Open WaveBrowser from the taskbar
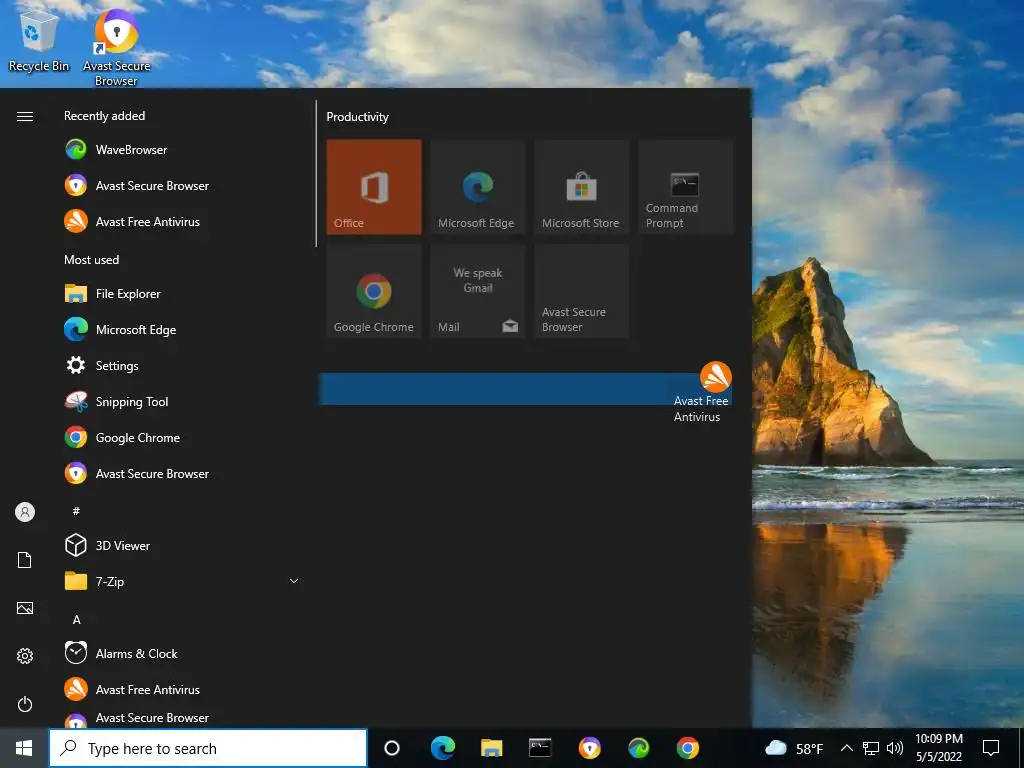Screen dimensions: 1024x768 (638, 748)
